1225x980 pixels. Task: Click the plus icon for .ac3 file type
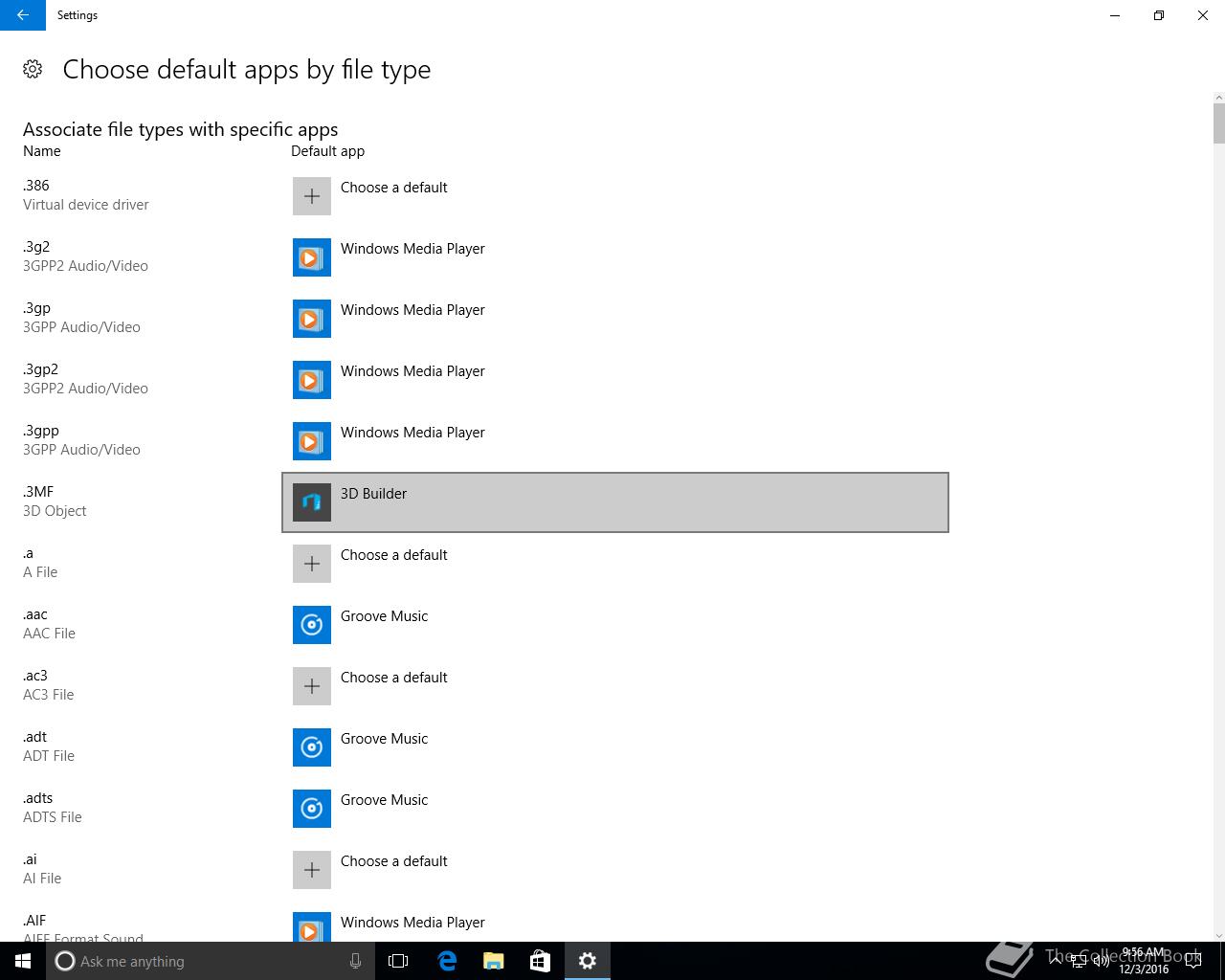[x=312, y=686]
